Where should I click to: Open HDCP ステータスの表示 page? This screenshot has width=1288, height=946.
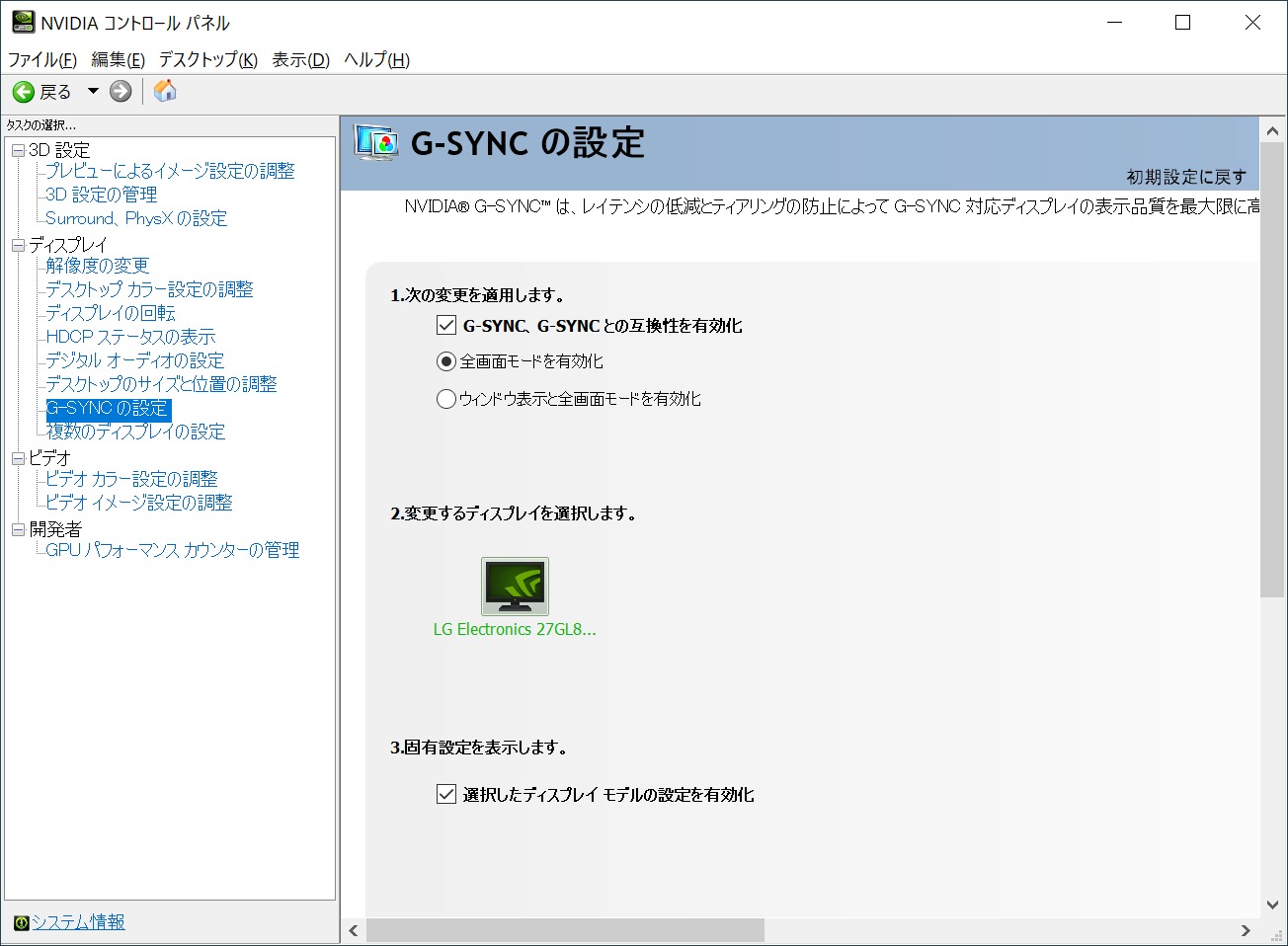(x=130, y=337)
